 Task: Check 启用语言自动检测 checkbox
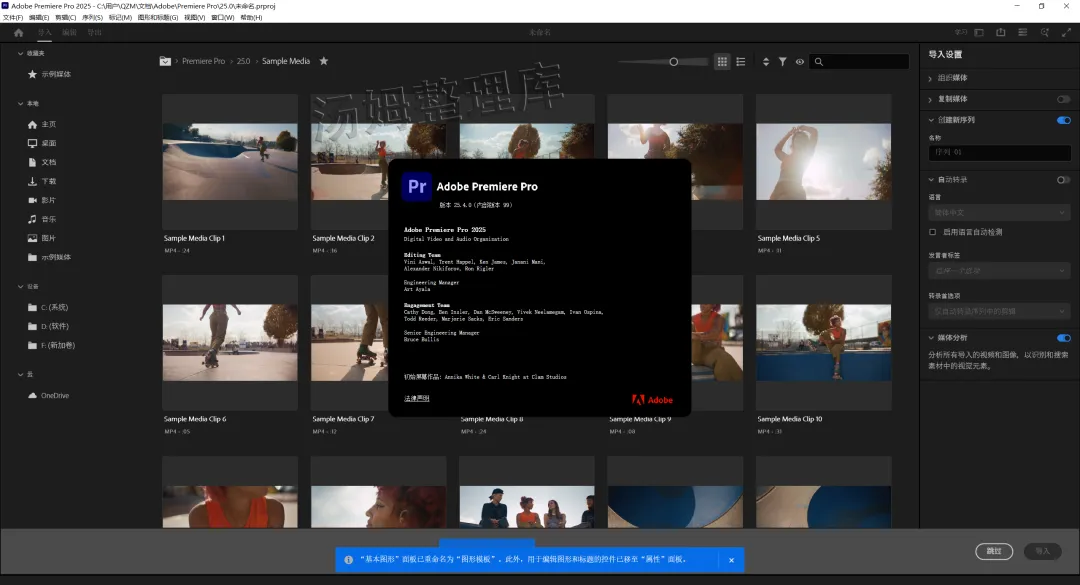[933, 232]
